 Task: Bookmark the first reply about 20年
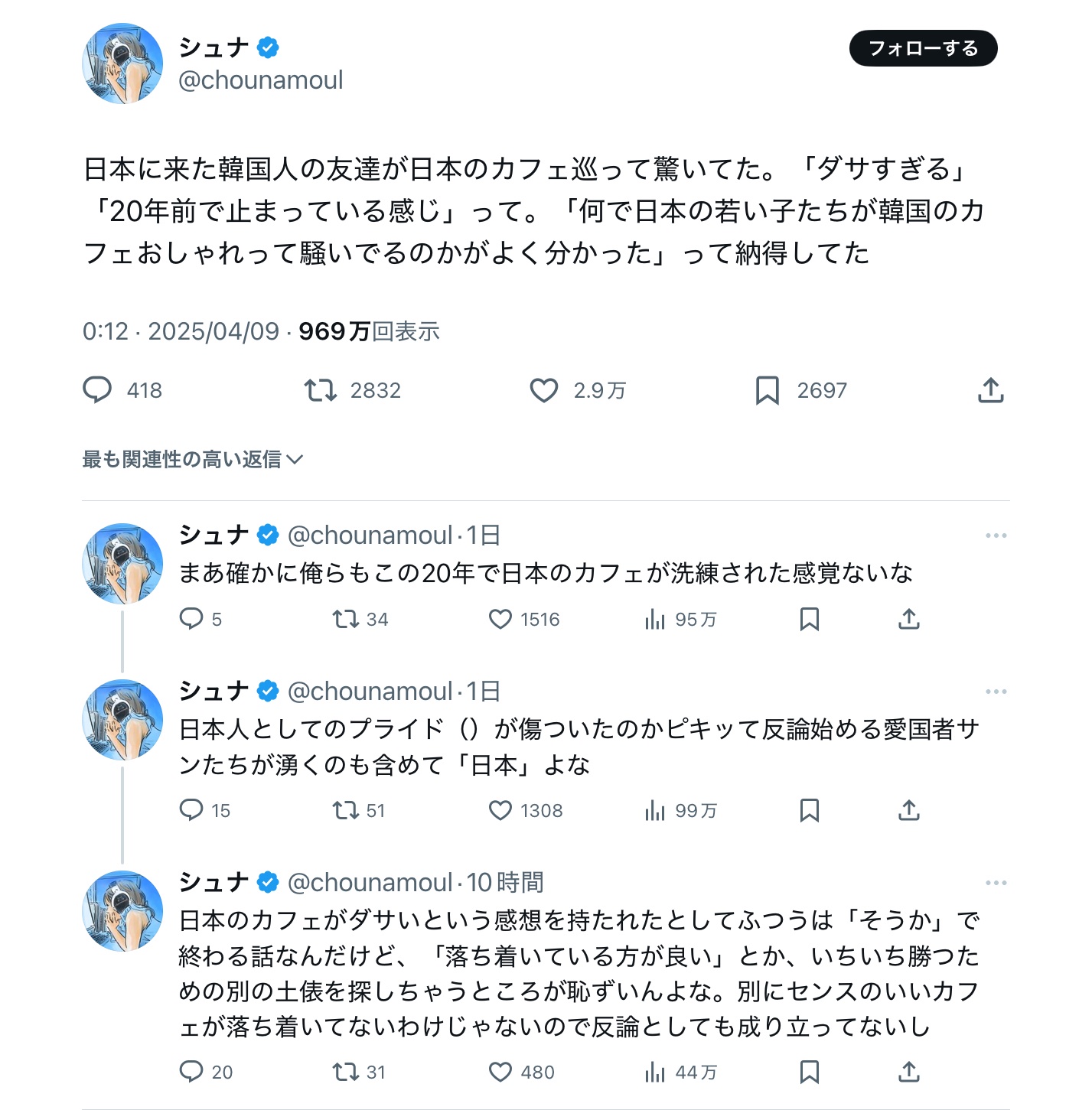click(x=809, y=619)
